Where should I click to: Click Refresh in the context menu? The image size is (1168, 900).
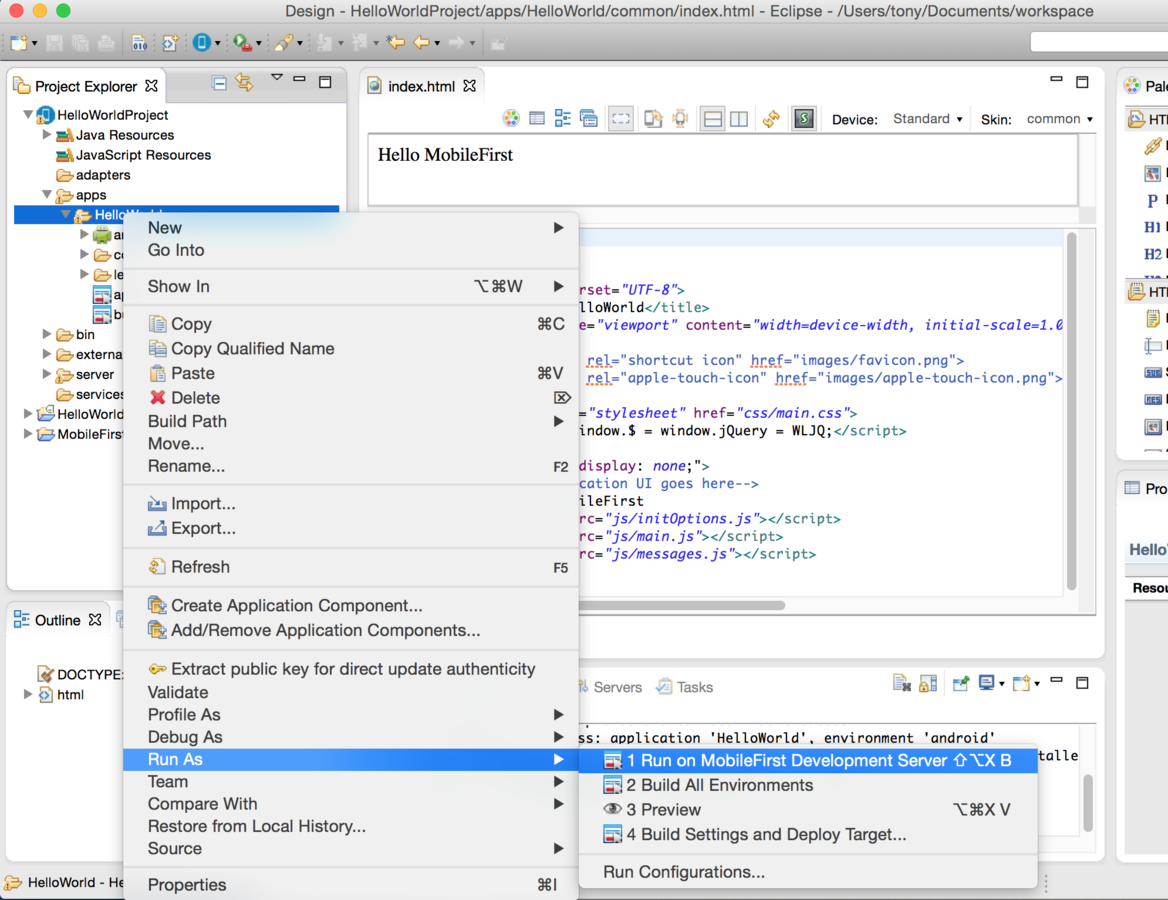[351, 567]
